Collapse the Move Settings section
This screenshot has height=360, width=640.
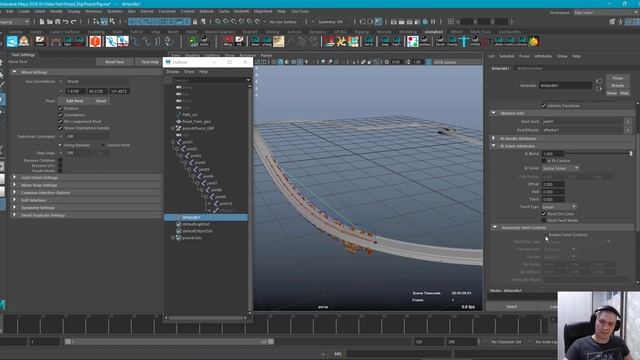[15, 72]
